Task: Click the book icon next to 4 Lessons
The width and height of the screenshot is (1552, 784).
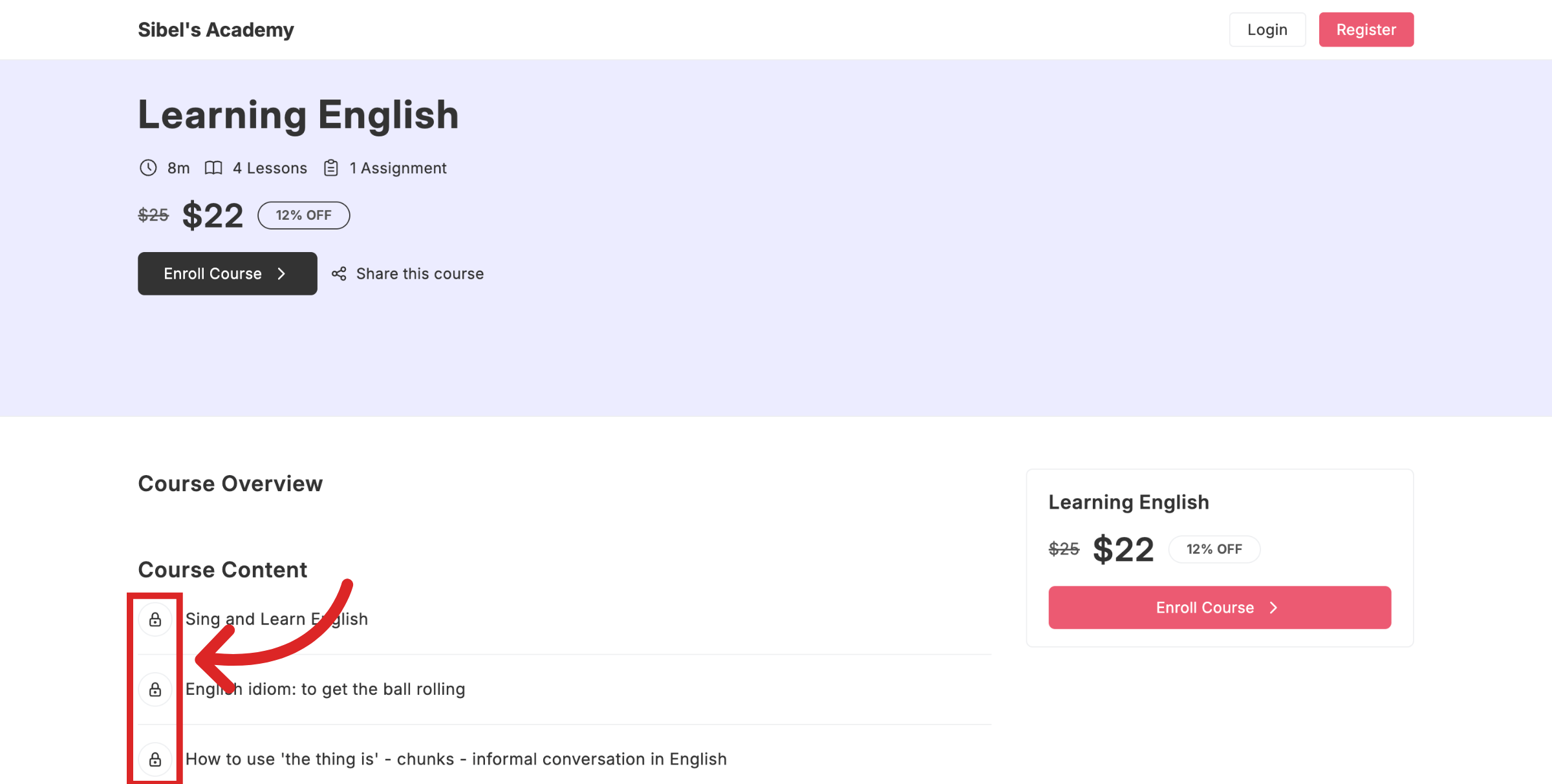Action: [x=214, y=167]
